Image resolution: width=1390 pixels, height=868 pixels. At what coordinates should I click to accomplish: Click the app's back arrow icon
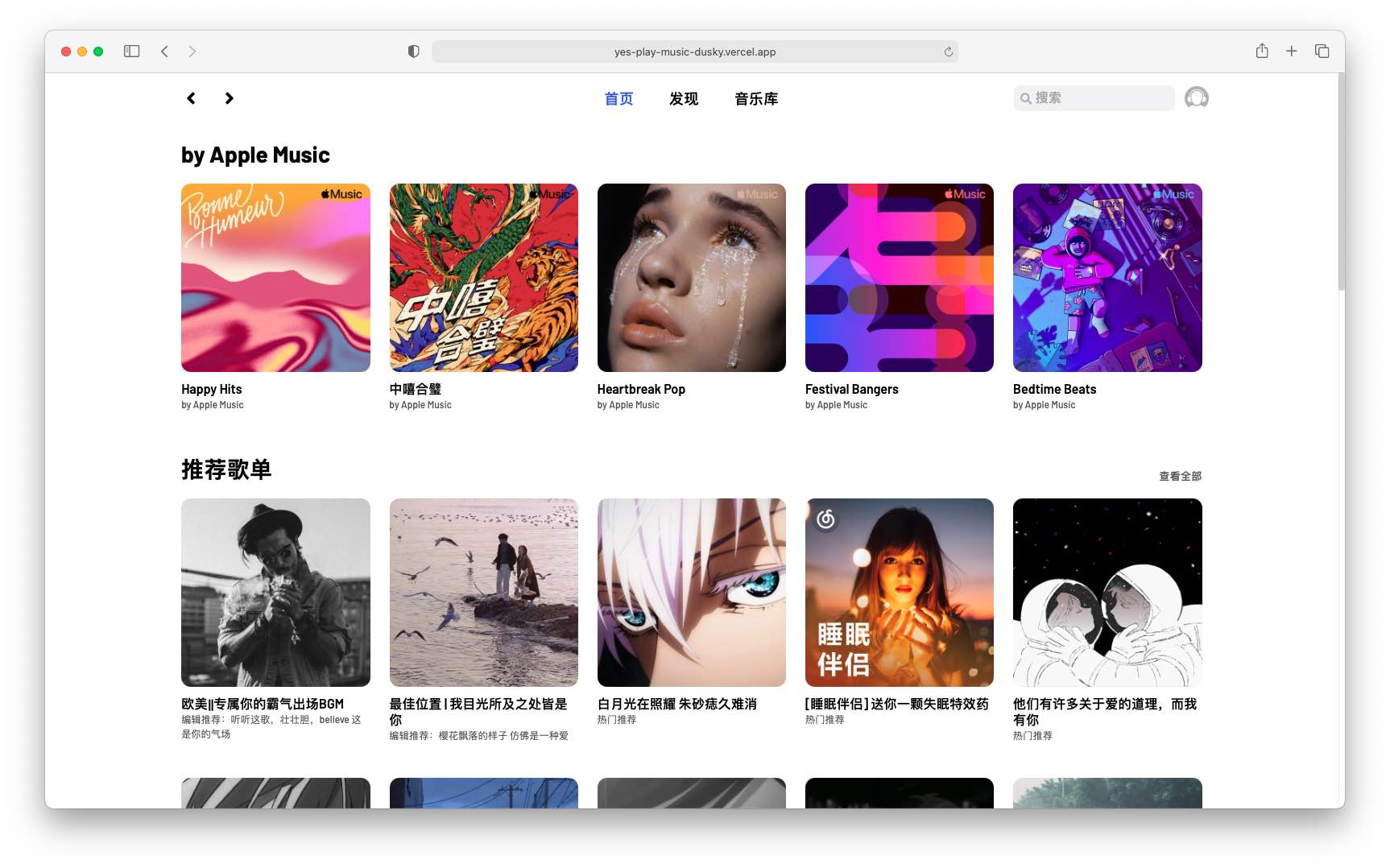point(191,98)
